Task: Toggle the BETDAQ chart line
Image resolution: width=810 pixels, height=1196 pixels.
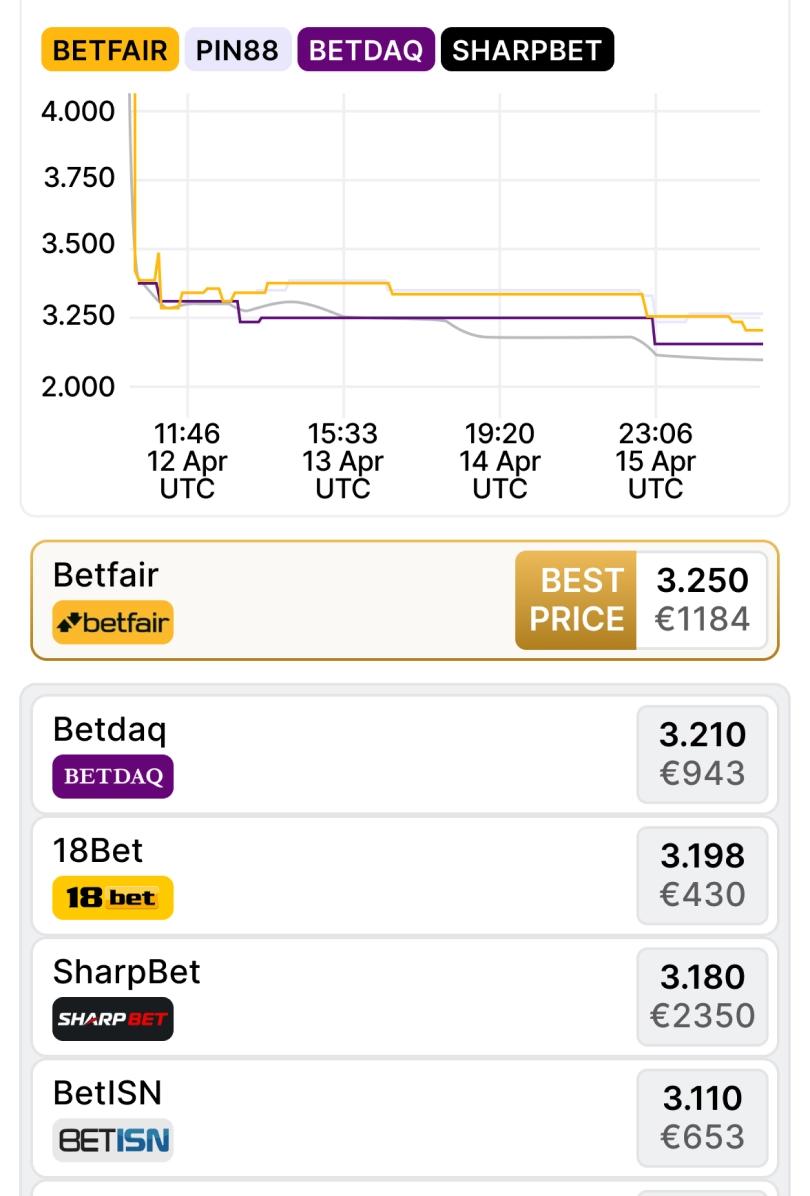Action: tap(366, 50)
